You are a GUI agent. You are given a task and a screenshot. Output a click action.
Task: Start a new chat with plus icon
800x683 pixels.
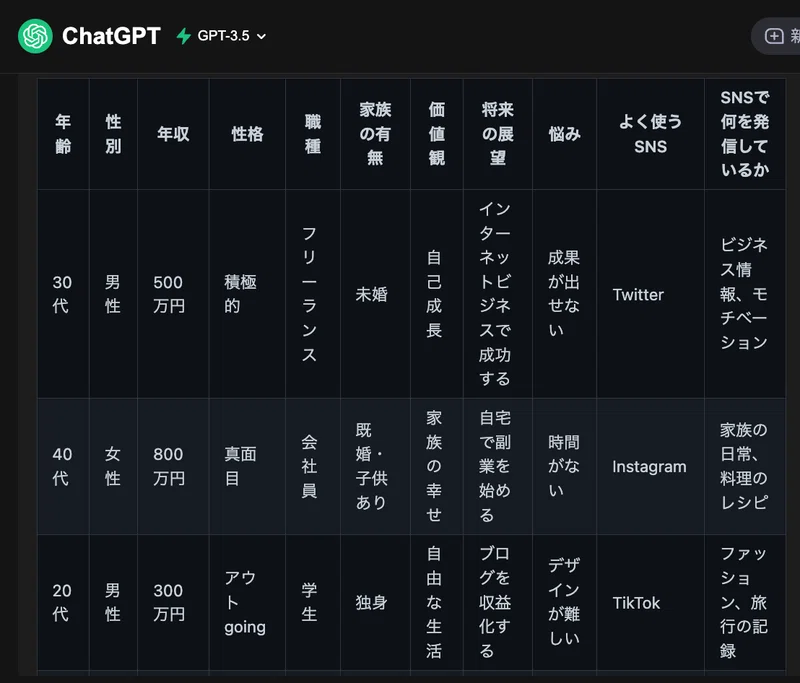click(x=774, y=36)
